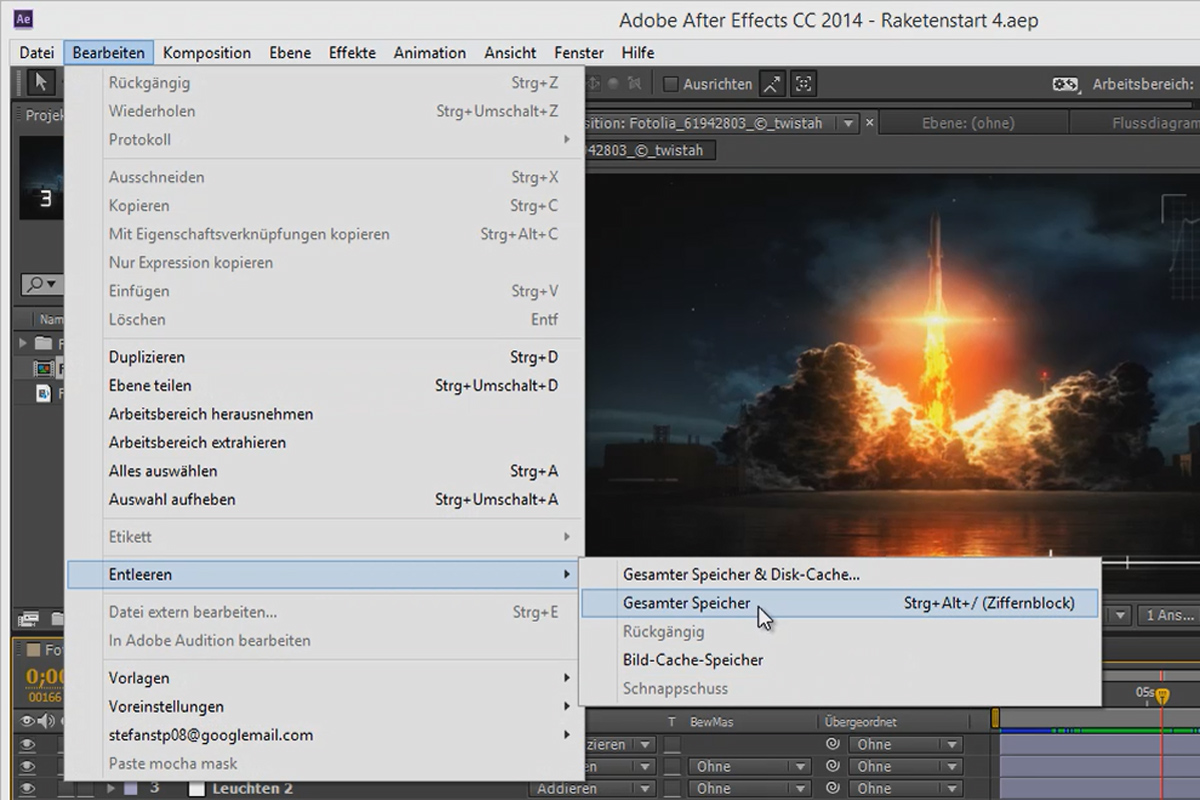Open the composition tab dropdown arrow
The width and height of the screenshot is (1200, 800).
[x=849, y=123]
